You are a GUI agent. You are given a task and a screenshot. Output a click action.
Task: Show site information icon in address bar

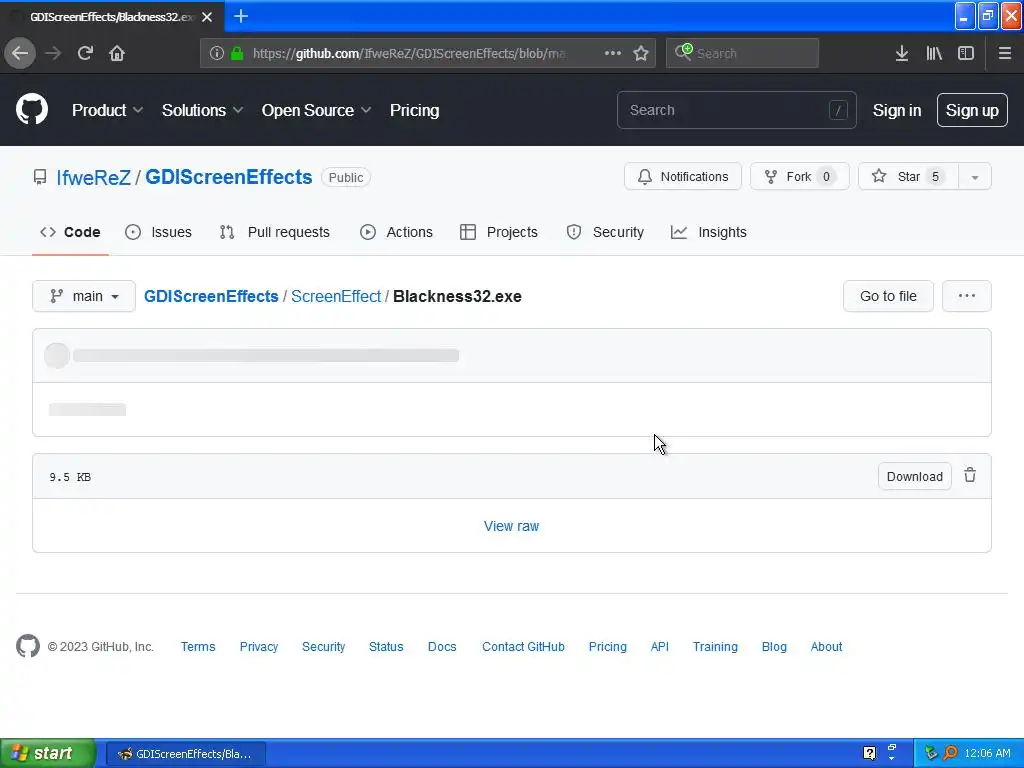tap(217, 53)
